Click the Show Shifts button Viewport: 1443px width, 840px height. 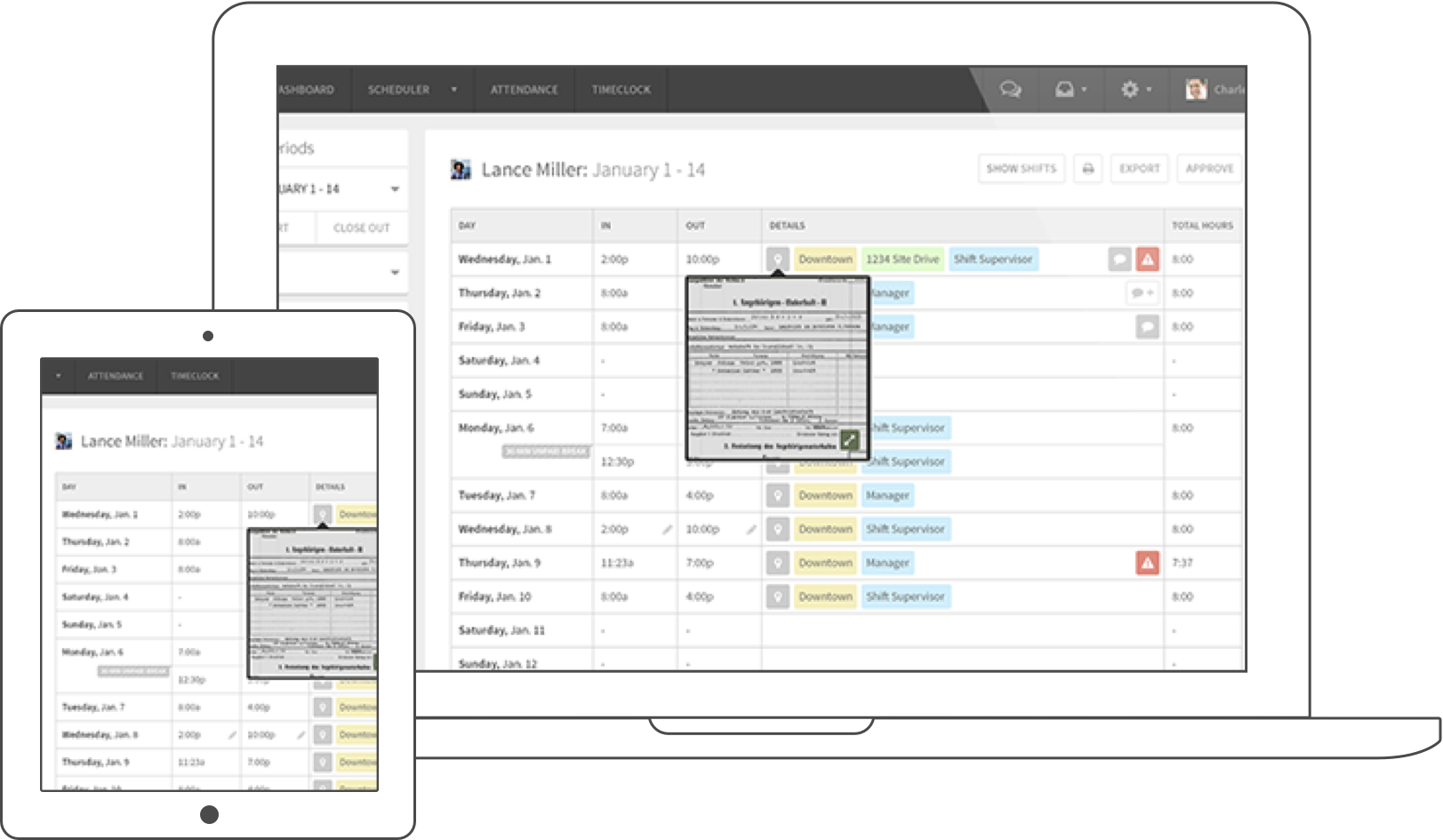[x=1022, y=169]
